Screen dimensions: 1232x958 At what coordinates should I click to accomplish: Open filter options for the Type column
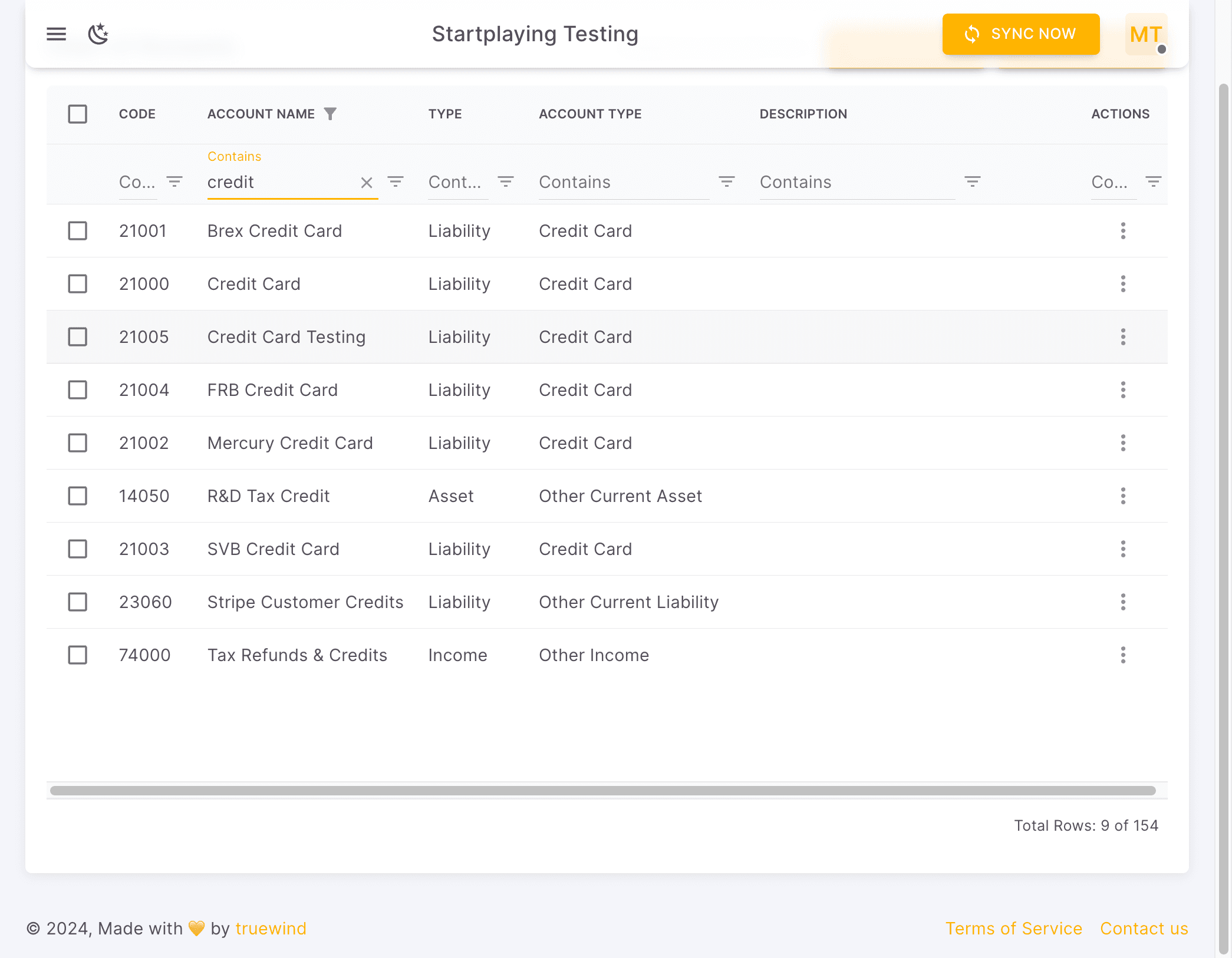506,182
